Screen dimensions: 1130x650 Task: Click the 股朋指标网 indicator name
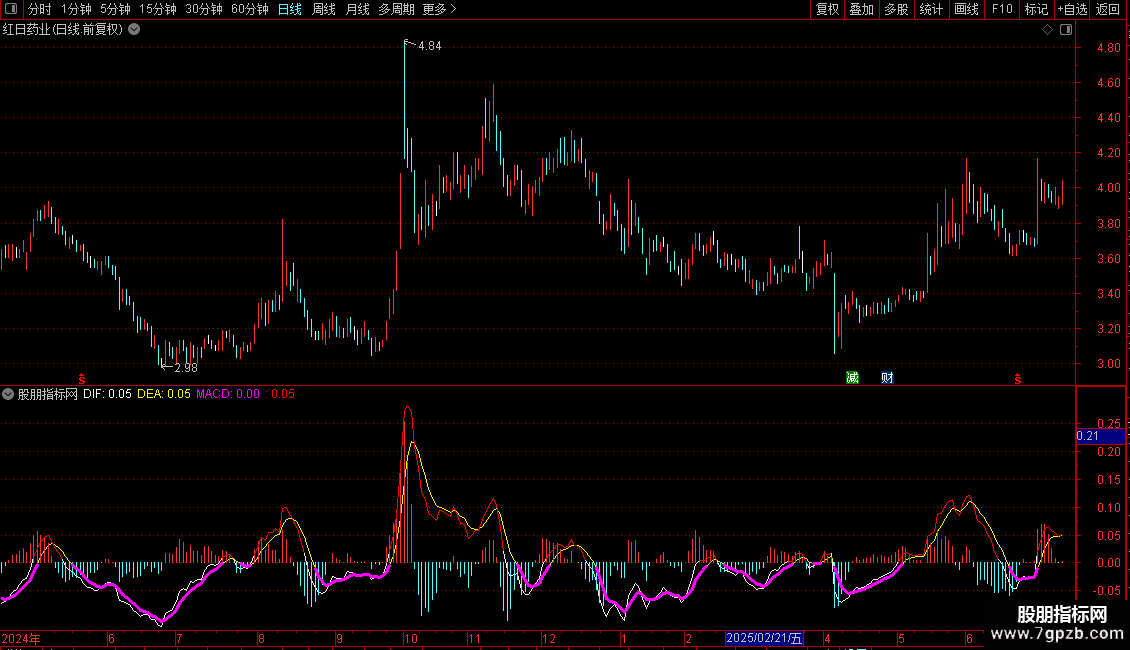[48, 394]
